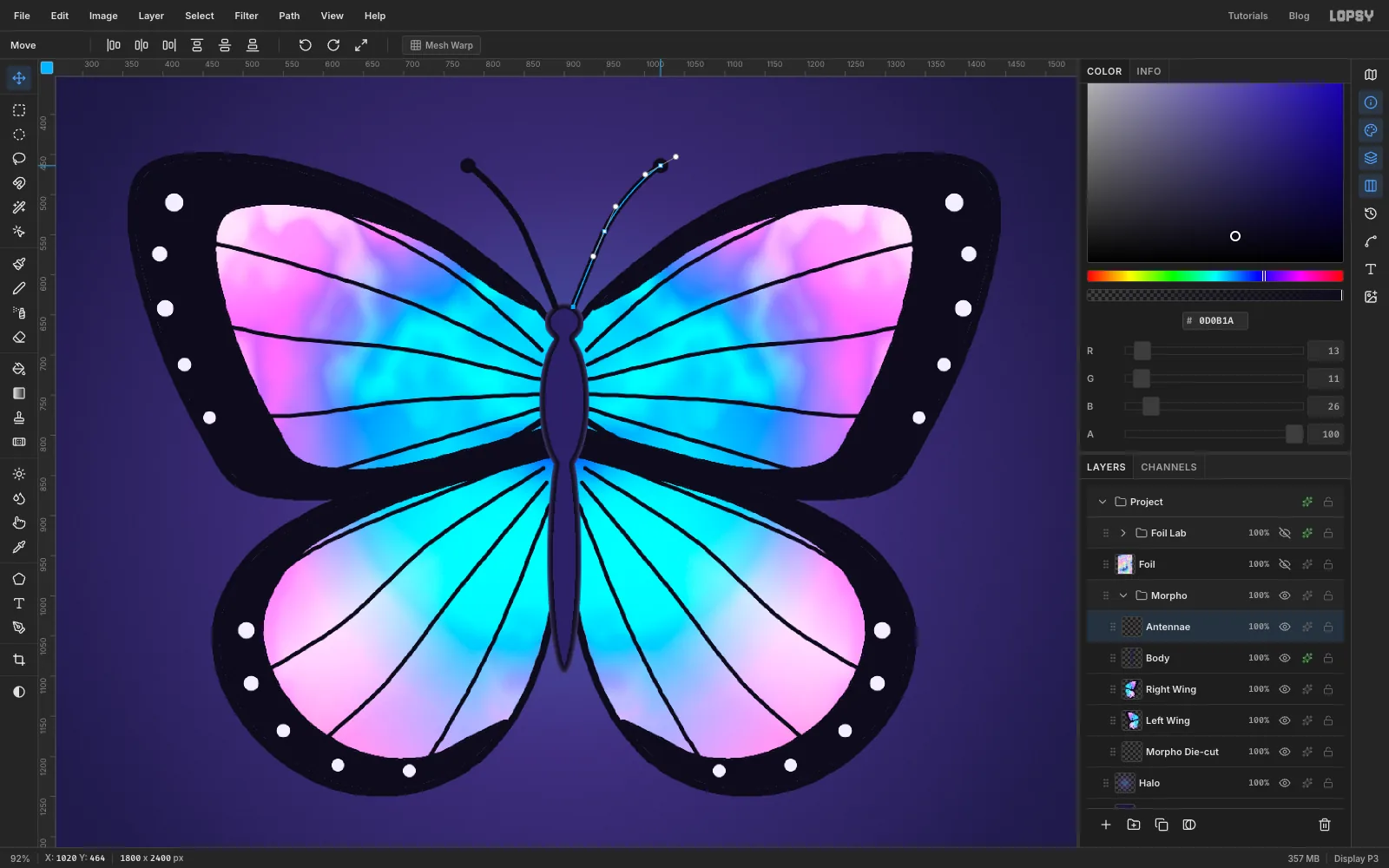Screen dimensions: 1389x868
Task: Toggle visibility of Right Wing layer
Action: [1285, 689]
